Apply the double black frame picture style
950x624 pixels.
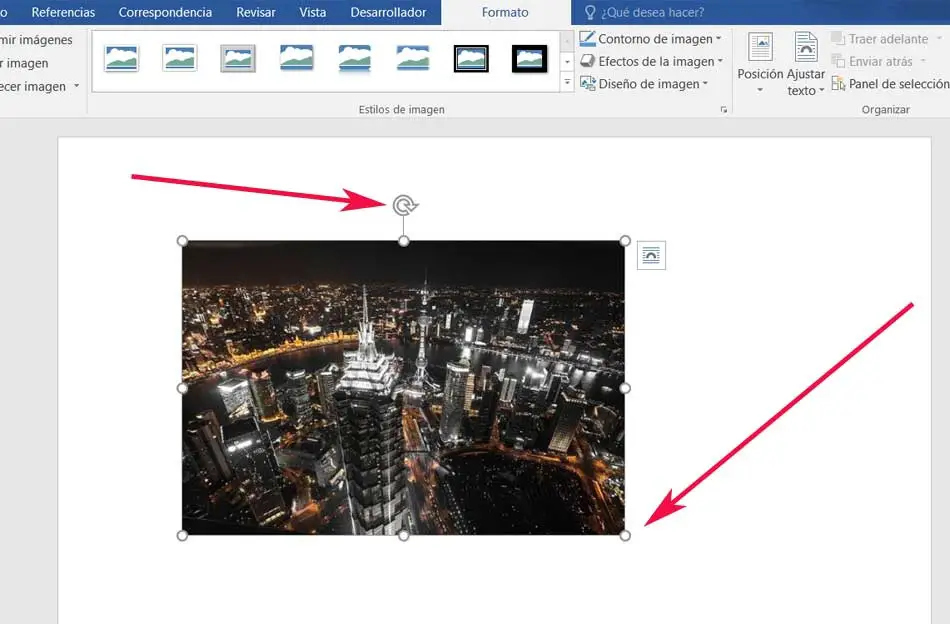click(x=471, y=59)
